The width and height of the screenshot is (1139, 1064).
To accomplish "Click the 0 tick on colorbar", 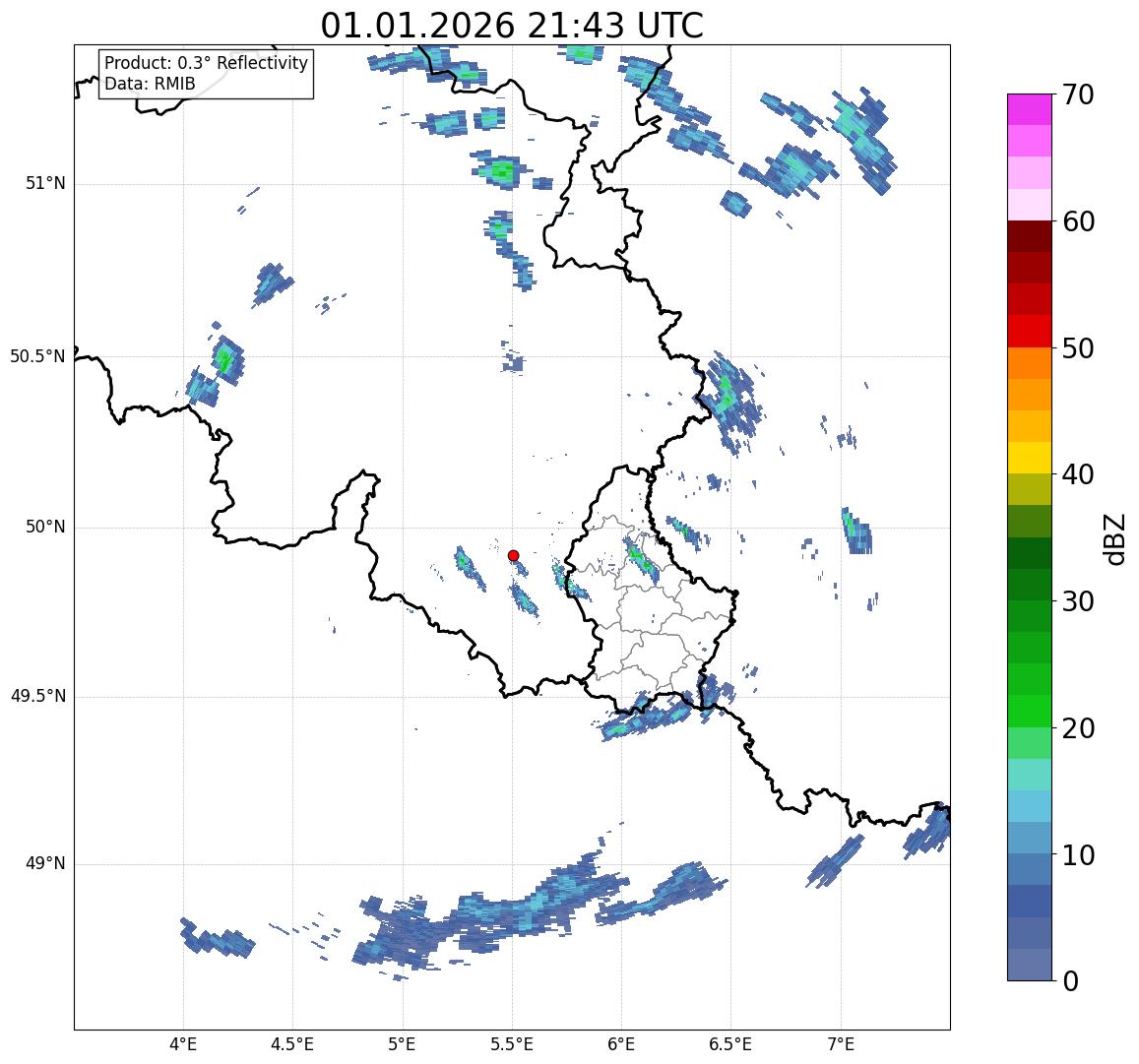I will coord(1071,981).
